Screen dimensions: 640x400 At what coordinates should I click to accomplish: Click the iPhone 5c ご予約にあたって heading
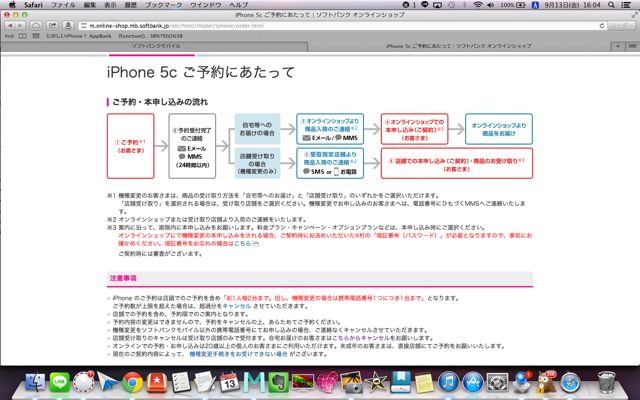tap(200, 72)
